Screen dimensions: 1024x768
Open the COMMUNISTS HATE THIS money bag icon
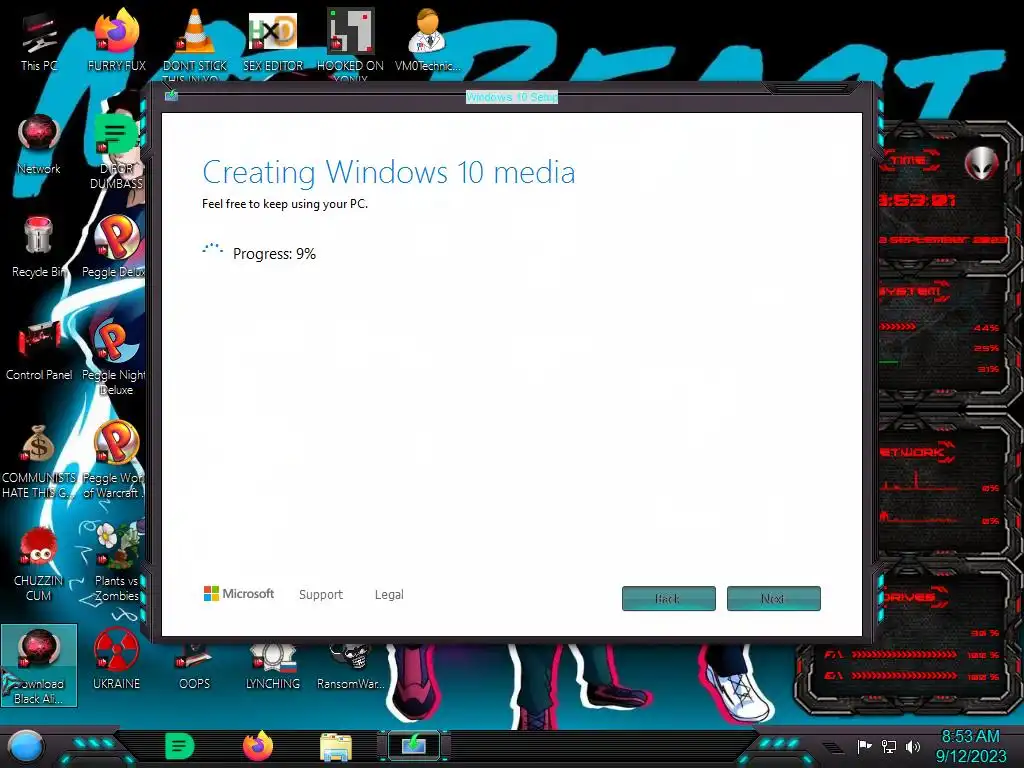tap(39, 461)
